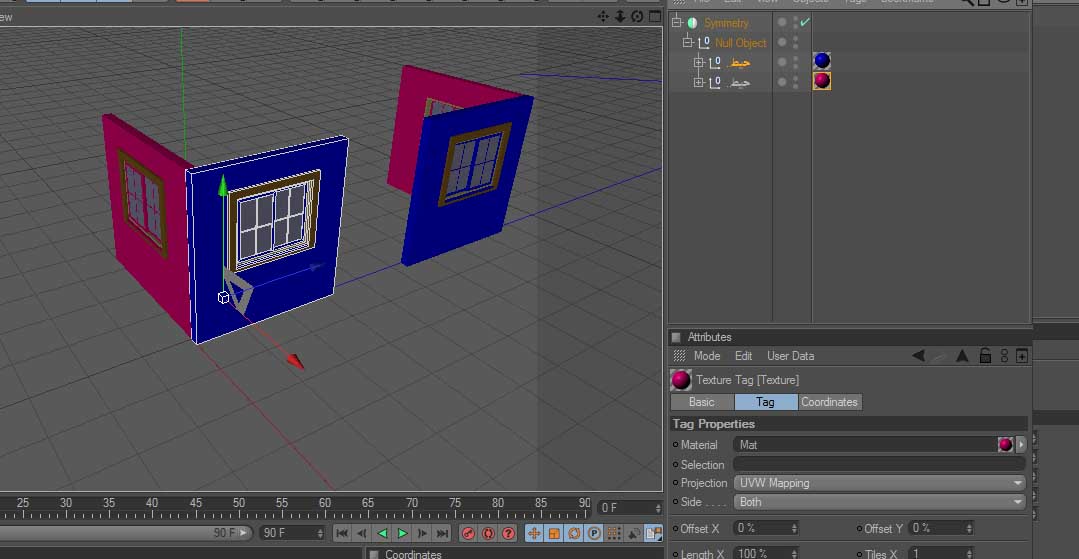This screenshot has width=1079, height=559.
Task: Toggle the autokeying icon
Action: [488, 534]
